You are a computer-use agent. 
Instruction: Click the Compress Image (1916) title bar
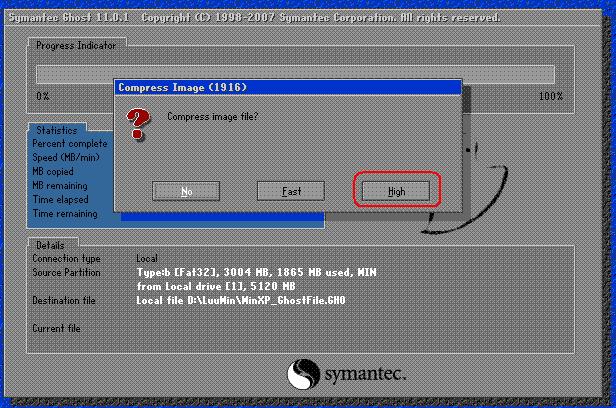288,87
